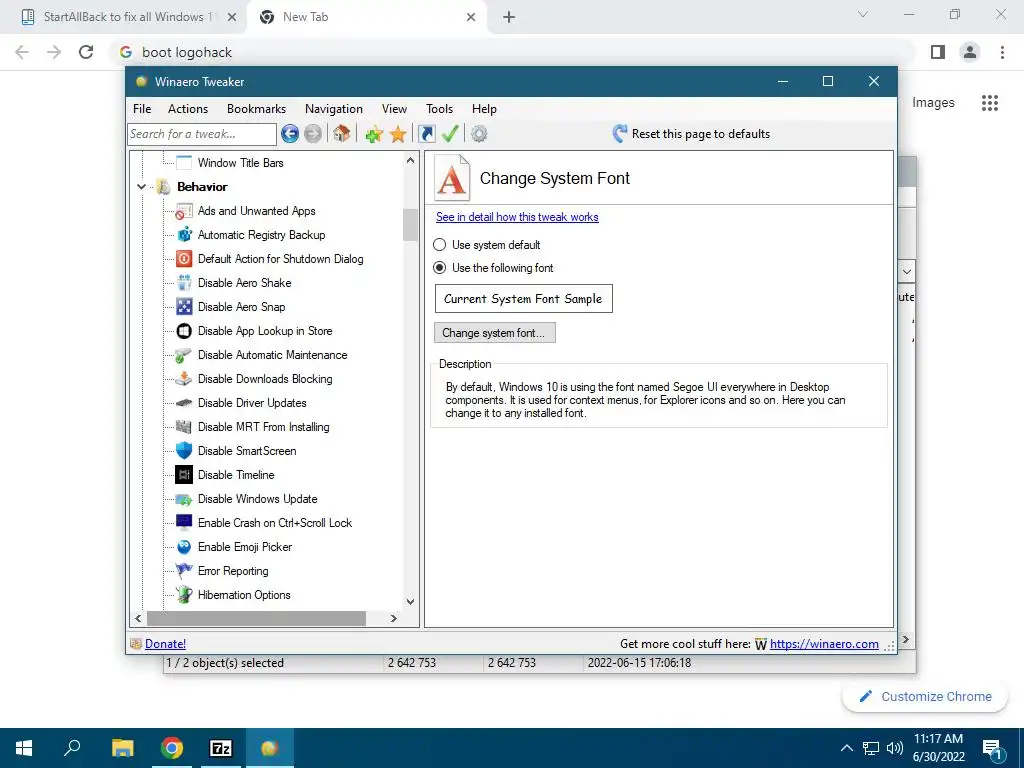Screen dimensions: 1024x768
Task: Open the Navigation menu
Action: [x=334, y=109]
